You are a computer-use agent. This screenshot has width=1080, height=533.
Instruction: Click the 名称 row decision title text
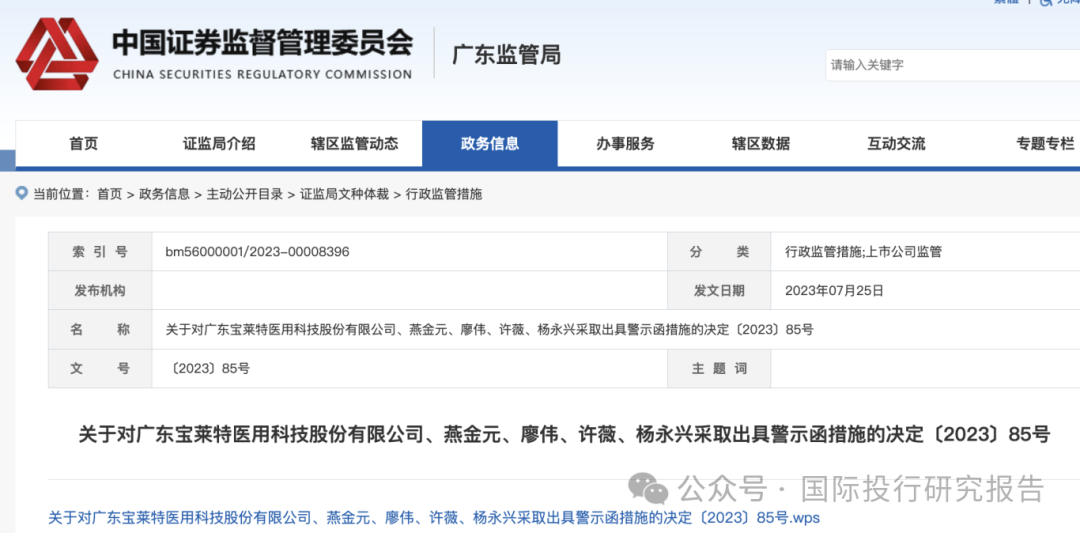tap(489, 330)
